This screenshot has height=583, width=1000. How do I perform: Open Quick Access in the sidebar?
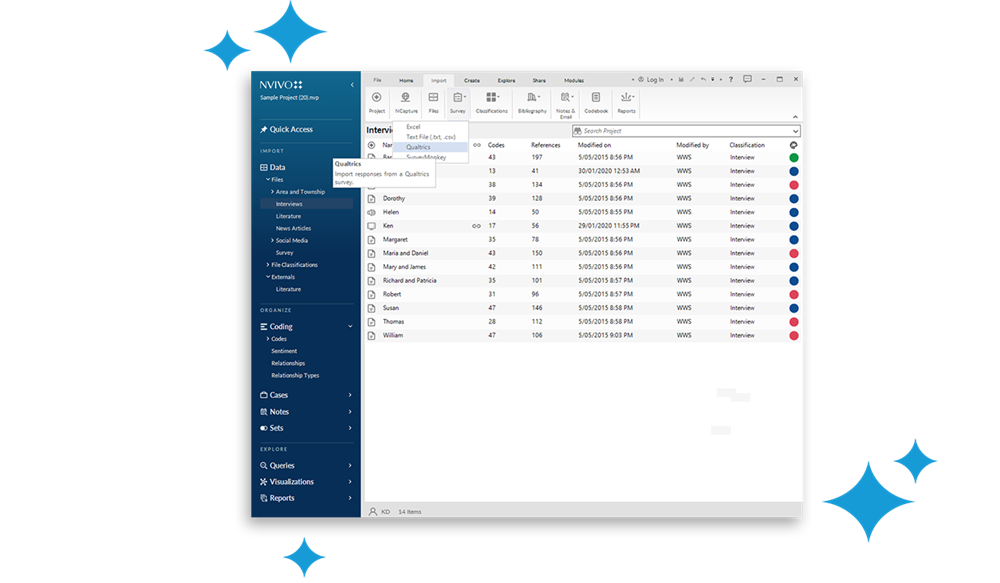(286, 129)
